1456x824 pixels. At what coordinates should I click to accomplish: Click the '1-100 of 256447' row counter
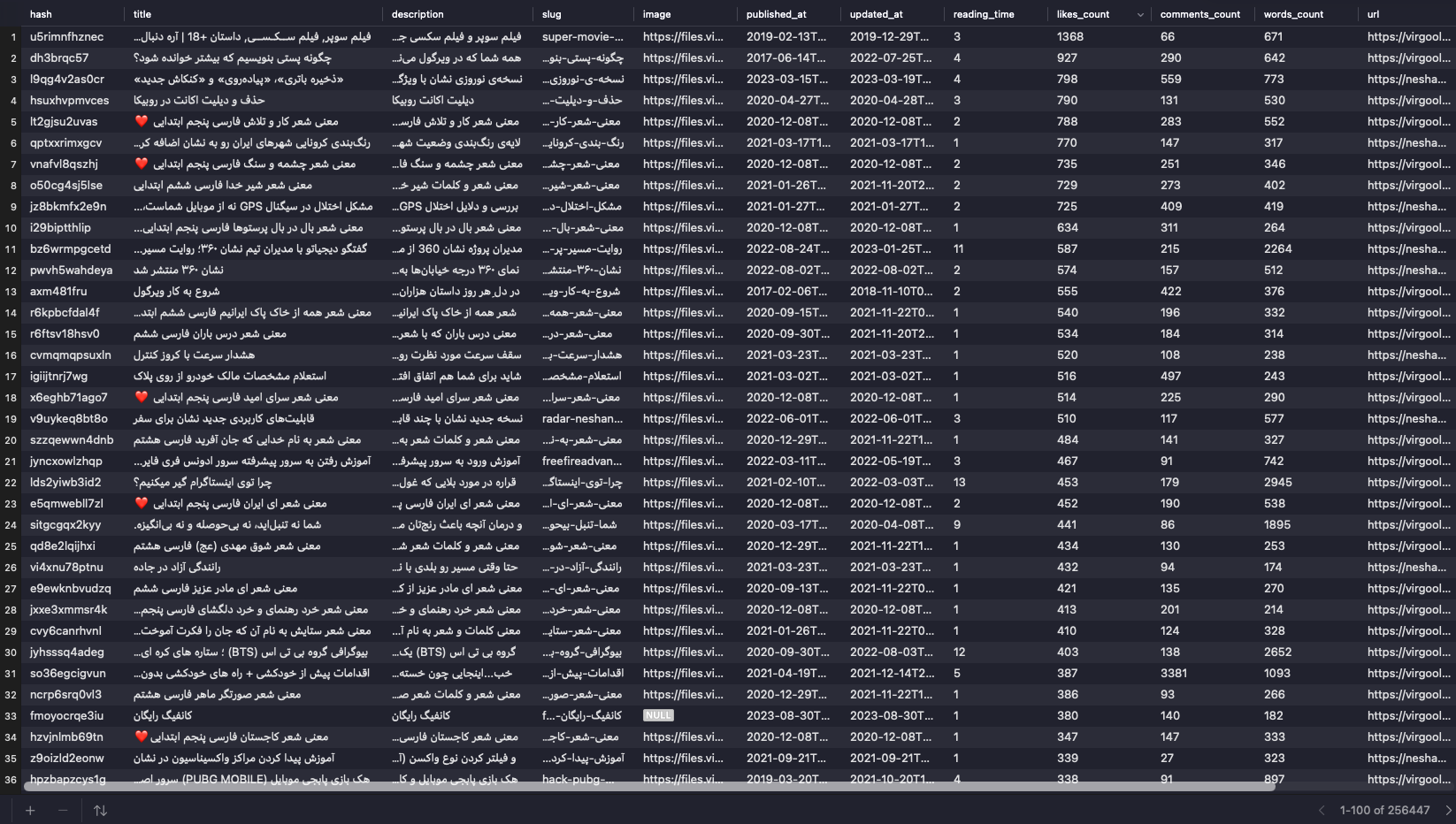coord(1384,810)
